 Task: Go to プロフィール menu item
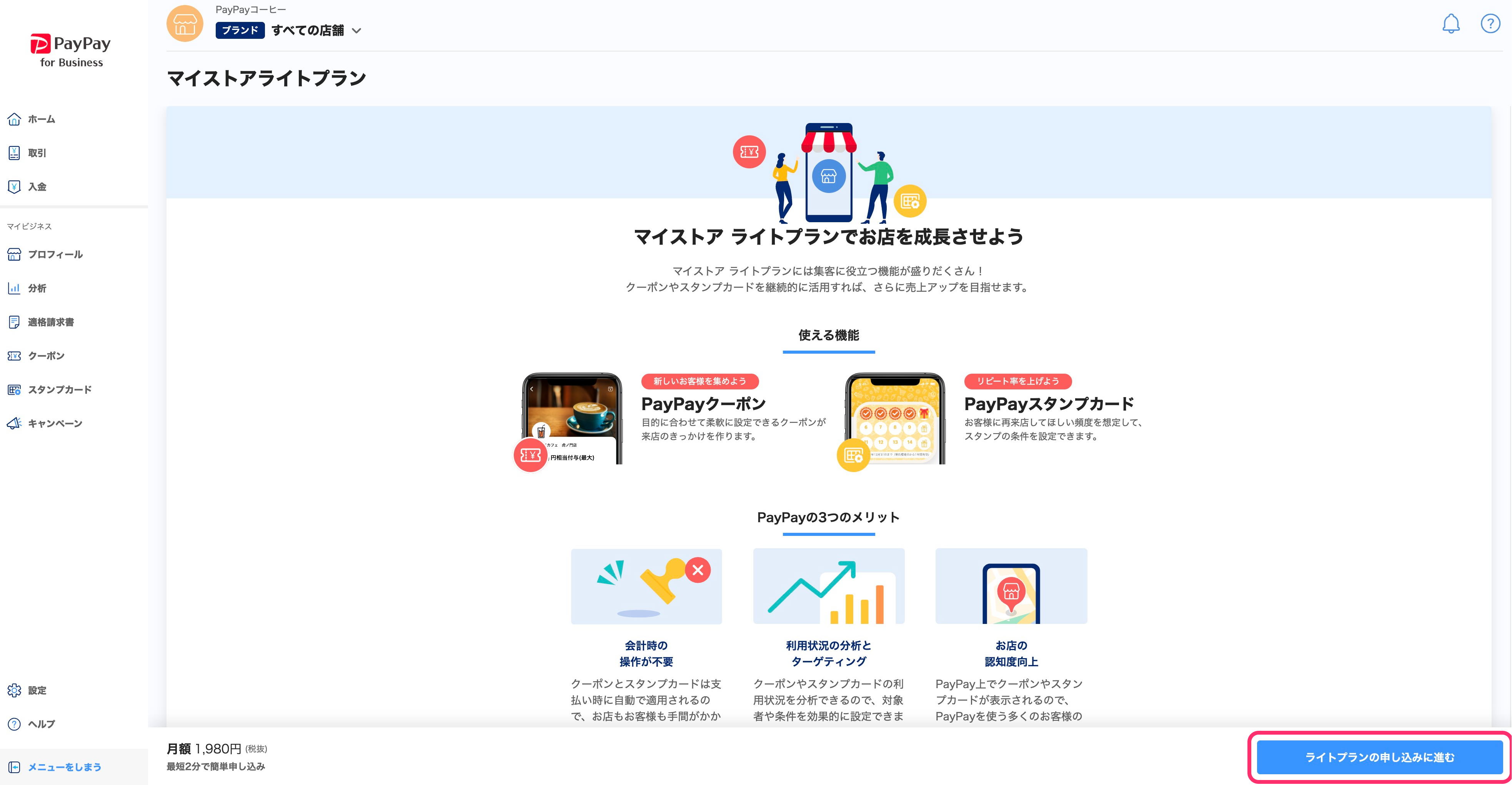pos(55,254)
